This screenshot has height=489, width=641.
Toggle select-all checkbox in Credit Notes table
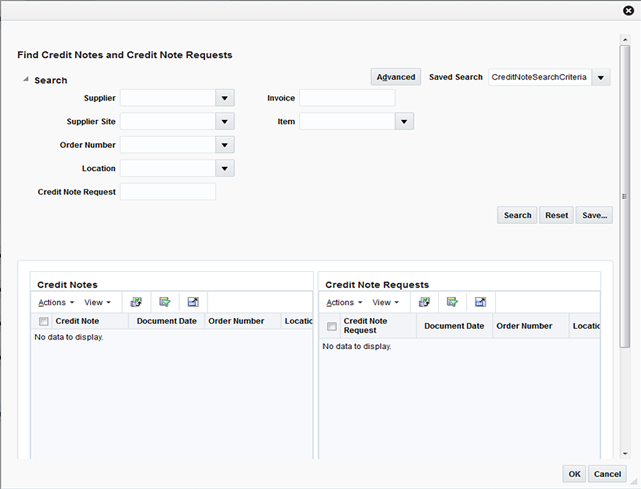click(x=43, y=321)
